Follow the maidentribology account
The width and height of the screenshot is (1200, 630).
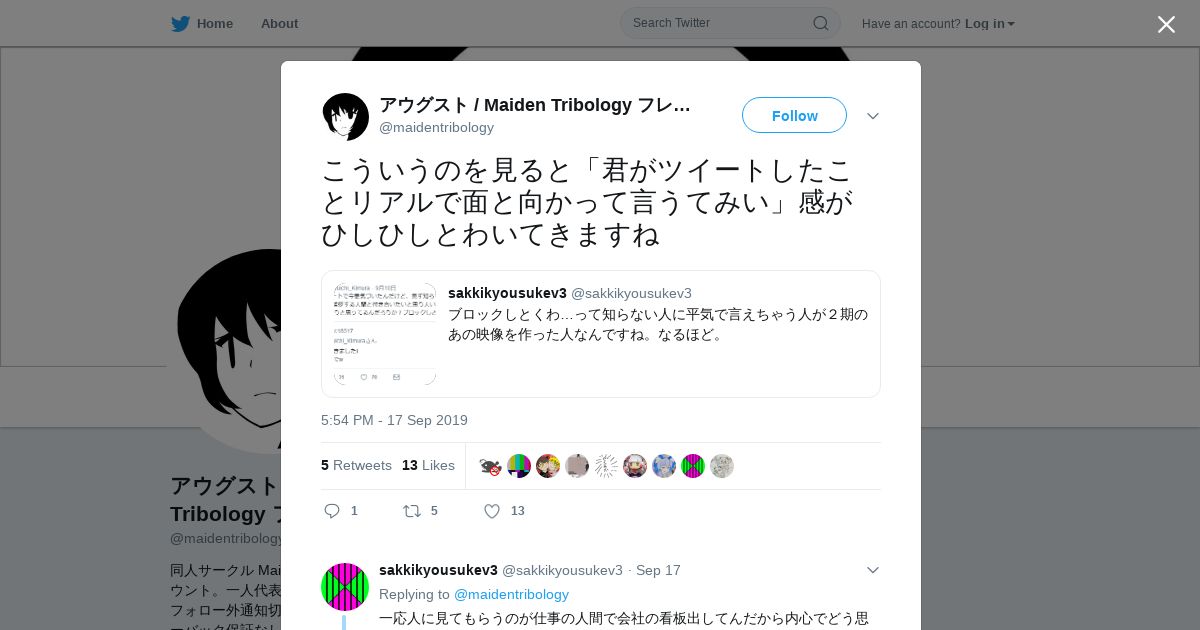[x=794, y=115]
